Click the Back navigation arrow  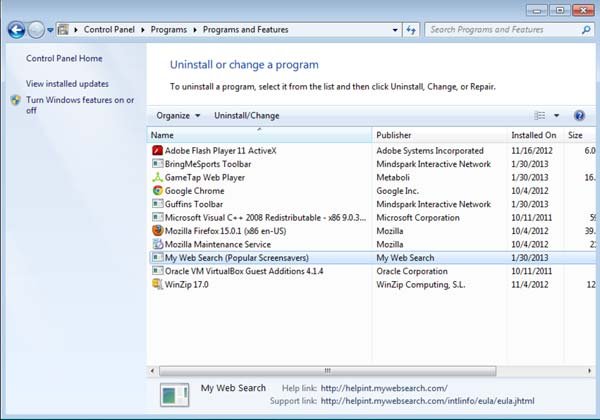tap(16, 30)
